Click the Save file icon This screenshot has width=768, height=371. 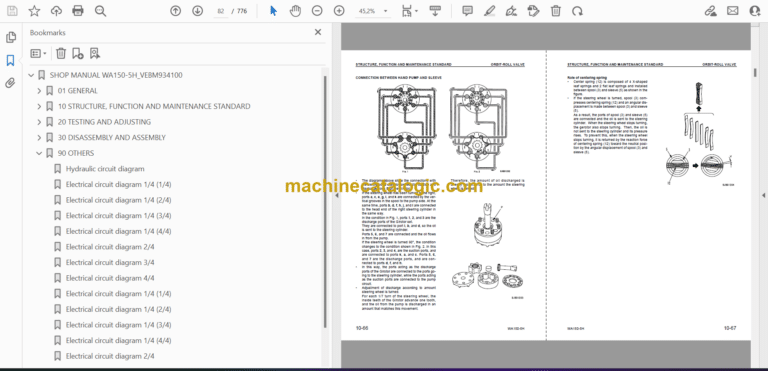tap(12, 11)
